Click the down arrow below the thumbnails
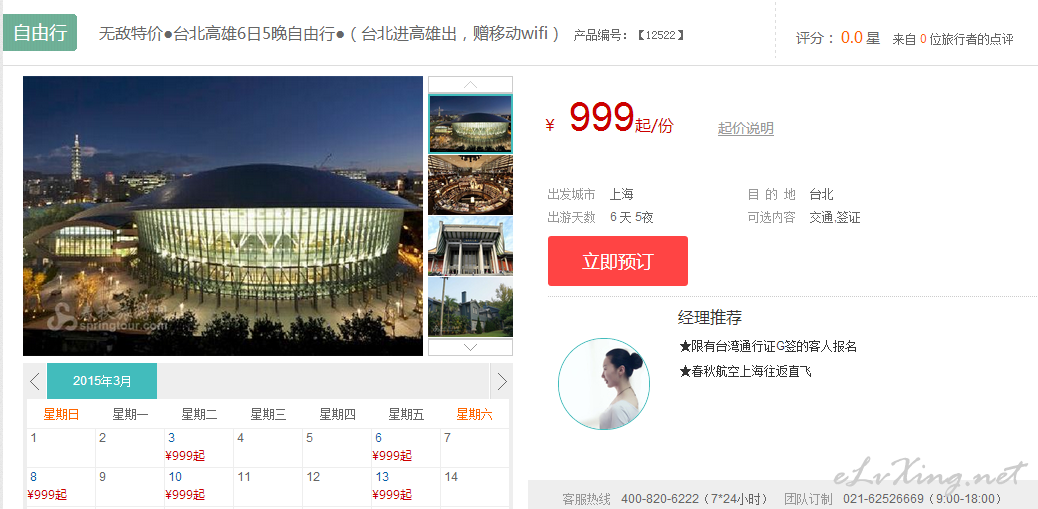Image resolution: width=1038 pixels, height=509 pixels. tap(470, 347)
